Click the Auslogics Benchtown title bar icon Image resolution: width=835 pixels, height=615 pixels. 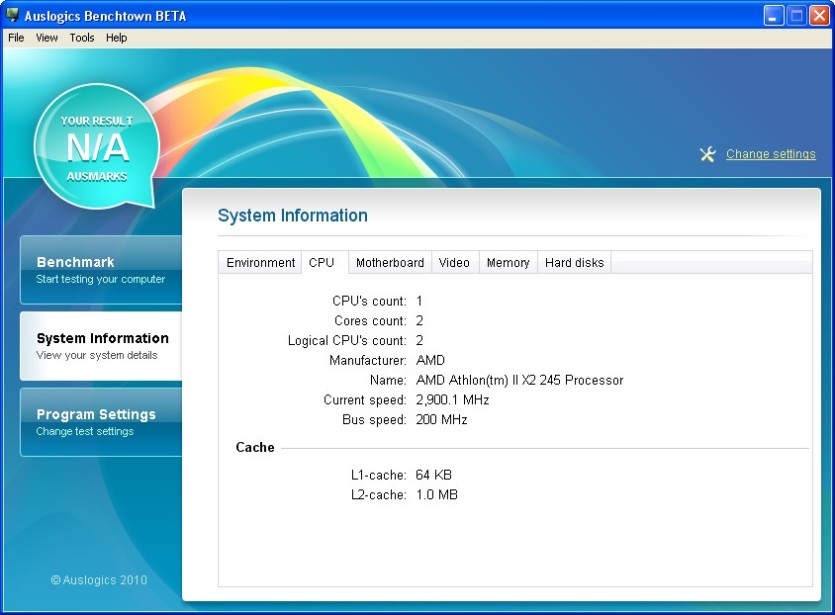(x=12, y=14)
